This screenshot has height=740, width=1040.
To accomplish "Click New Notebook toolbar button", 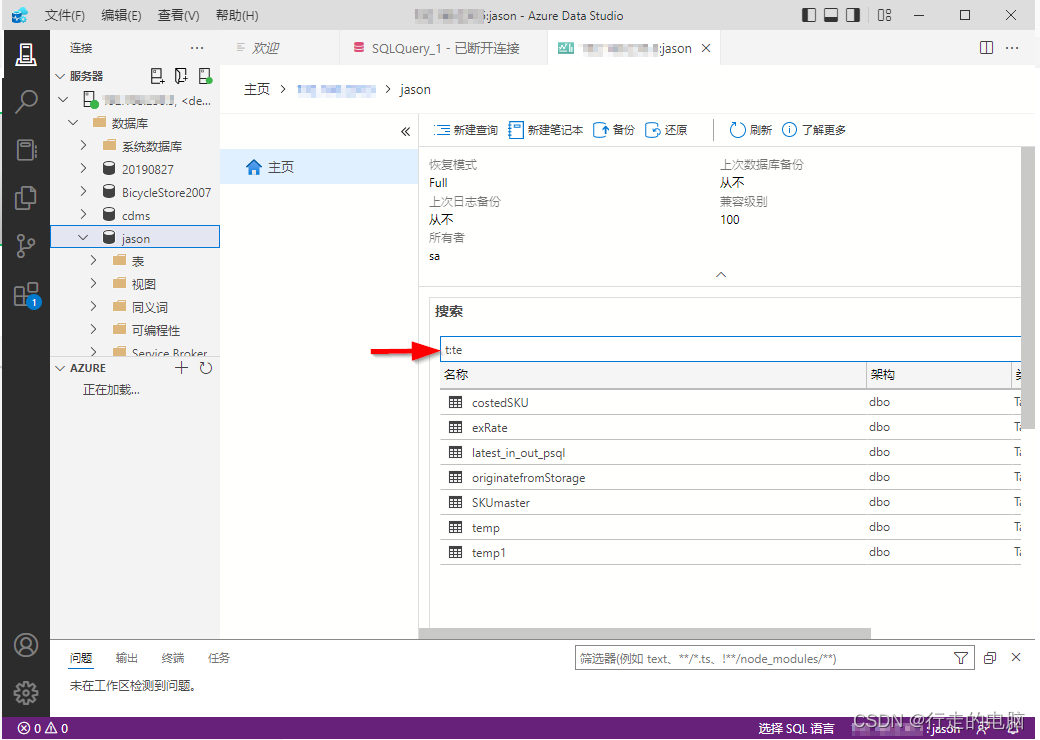I will (x=545, y=130).
